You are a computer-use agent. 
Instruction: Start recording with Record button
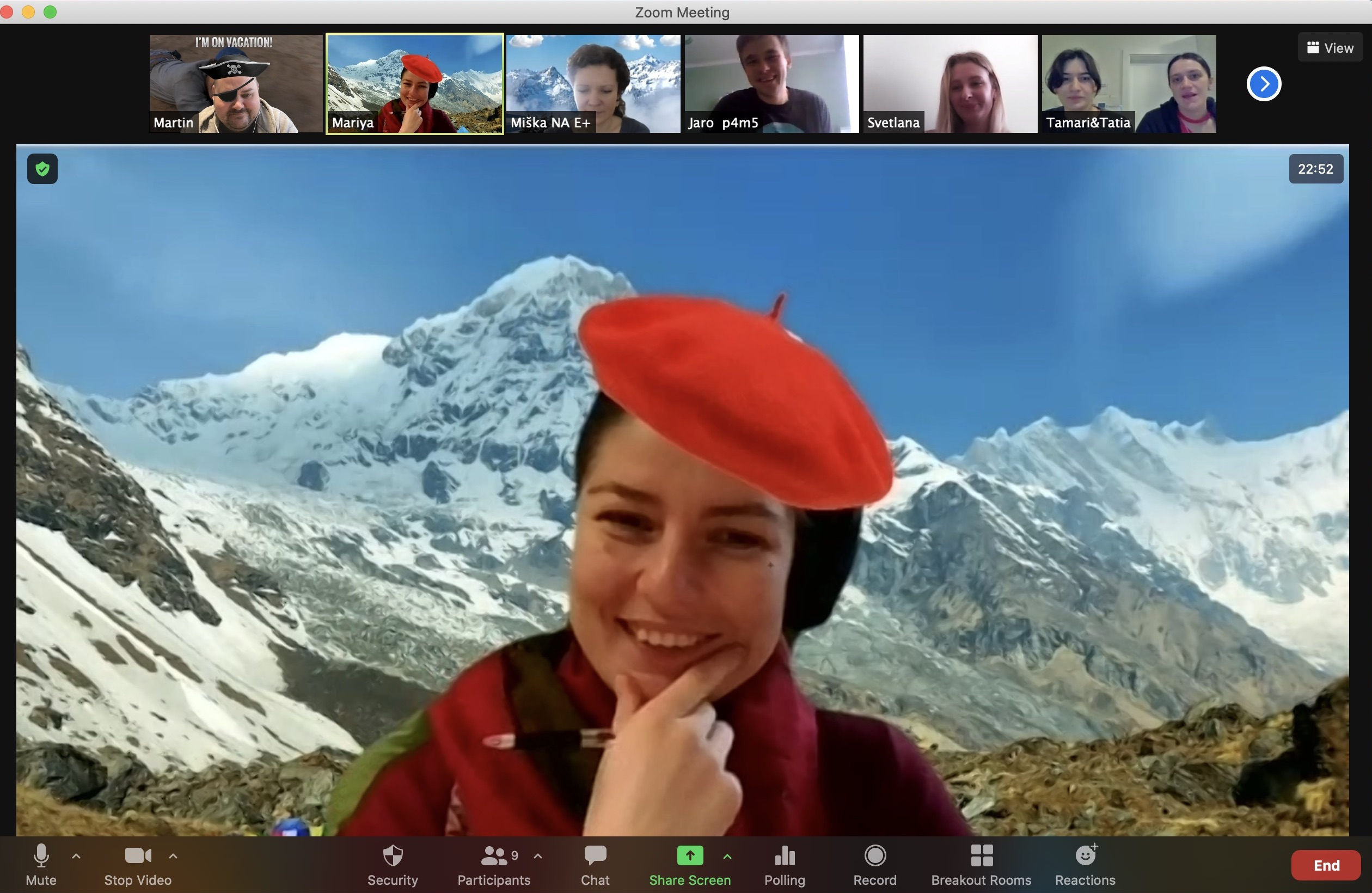click(875, 864)
